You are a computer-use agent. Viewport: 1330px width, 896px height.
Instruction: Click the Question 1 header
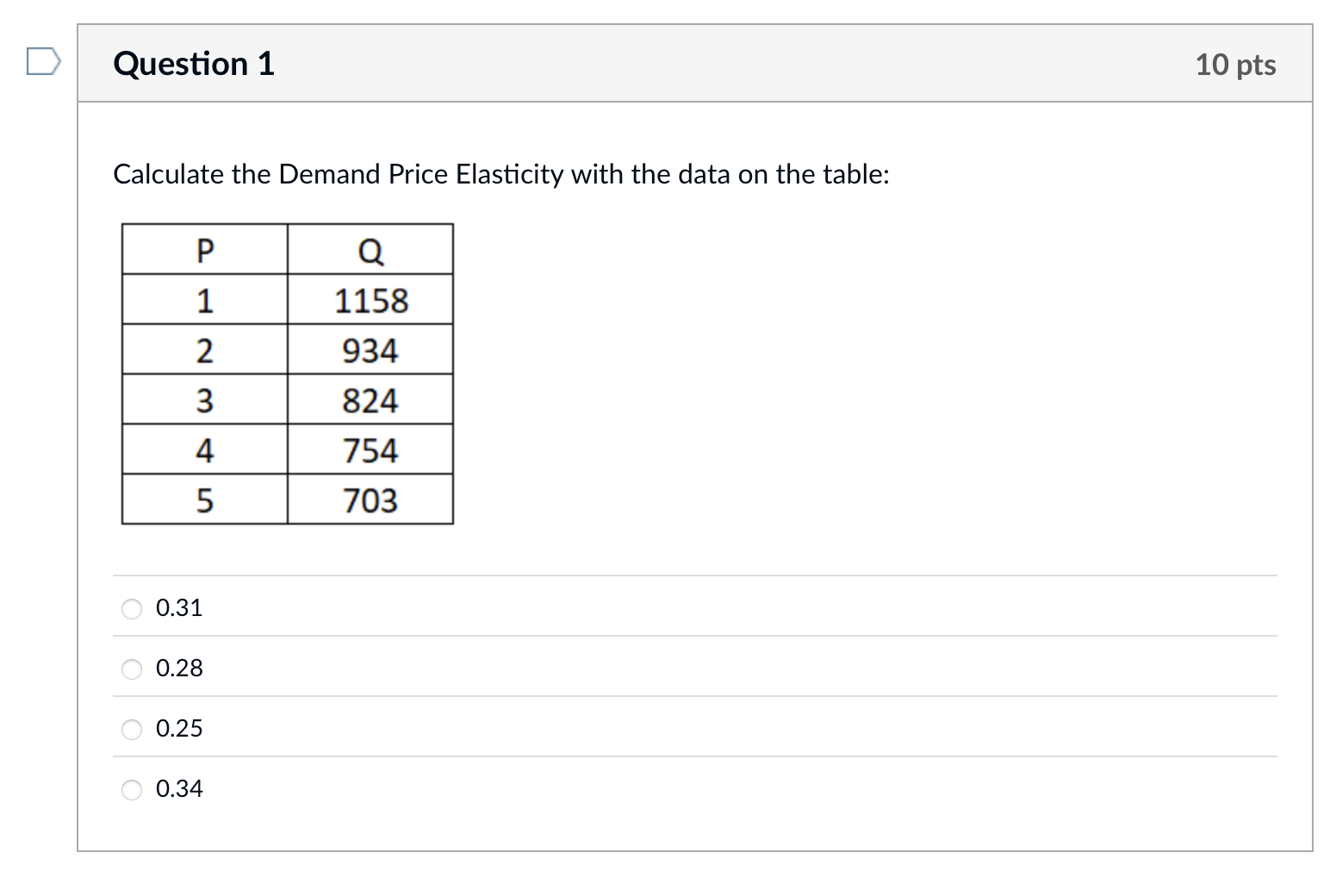[193, 63]
